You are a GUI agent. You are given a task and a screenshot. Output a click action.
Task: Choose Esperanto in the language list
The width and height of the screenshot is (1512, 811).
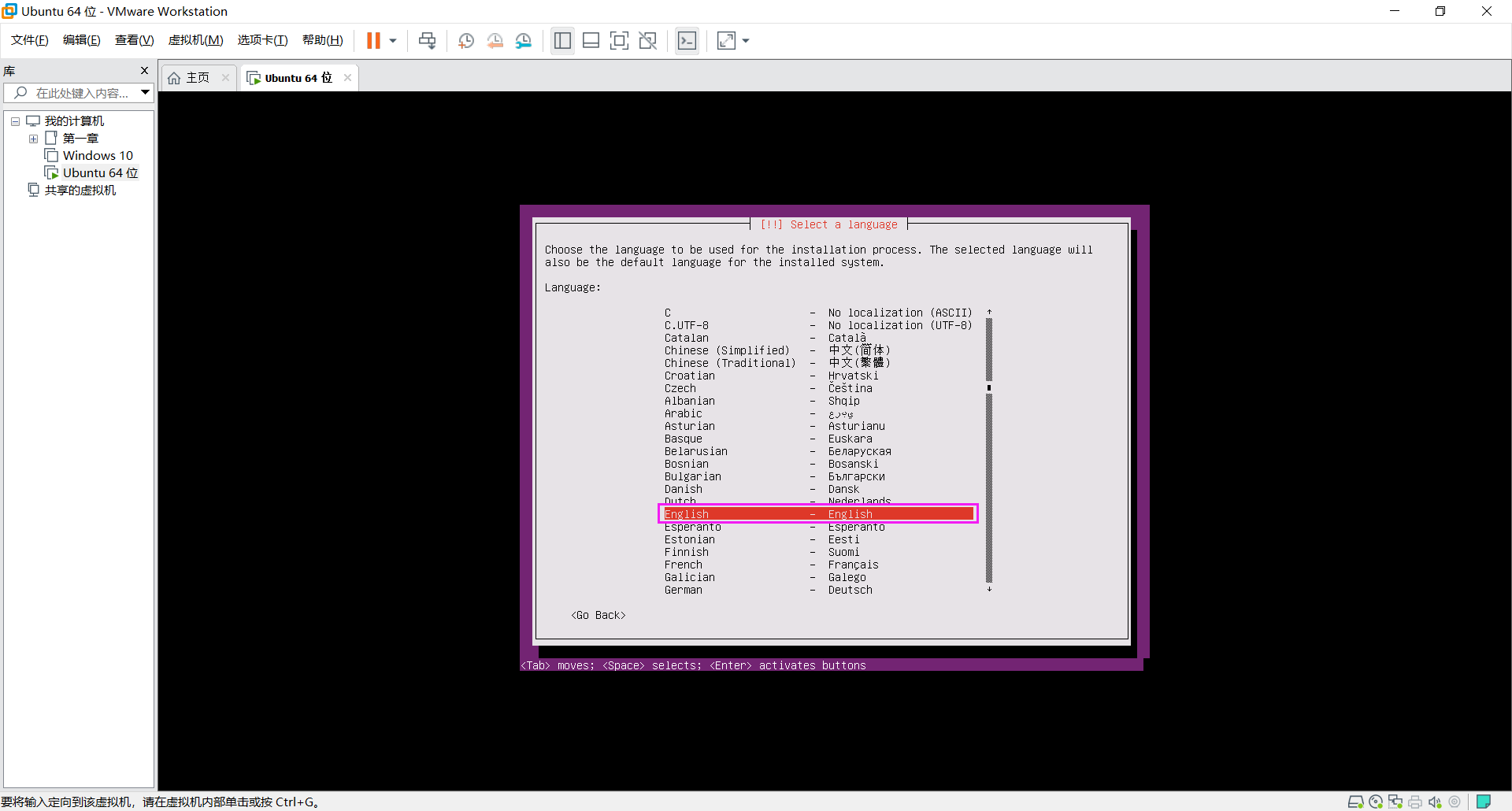[818, 527]
